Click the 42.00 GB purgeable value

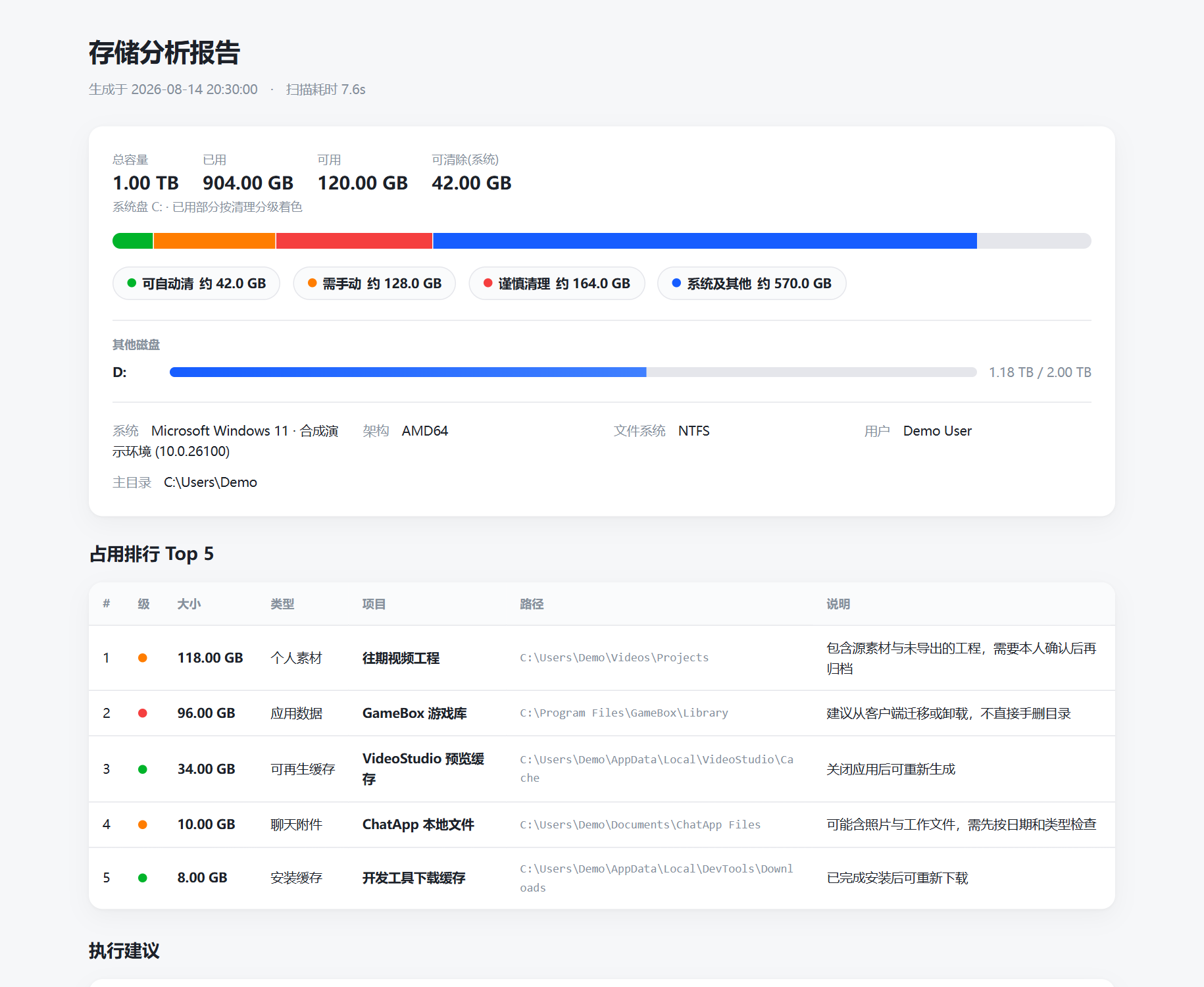pos(472,183)
